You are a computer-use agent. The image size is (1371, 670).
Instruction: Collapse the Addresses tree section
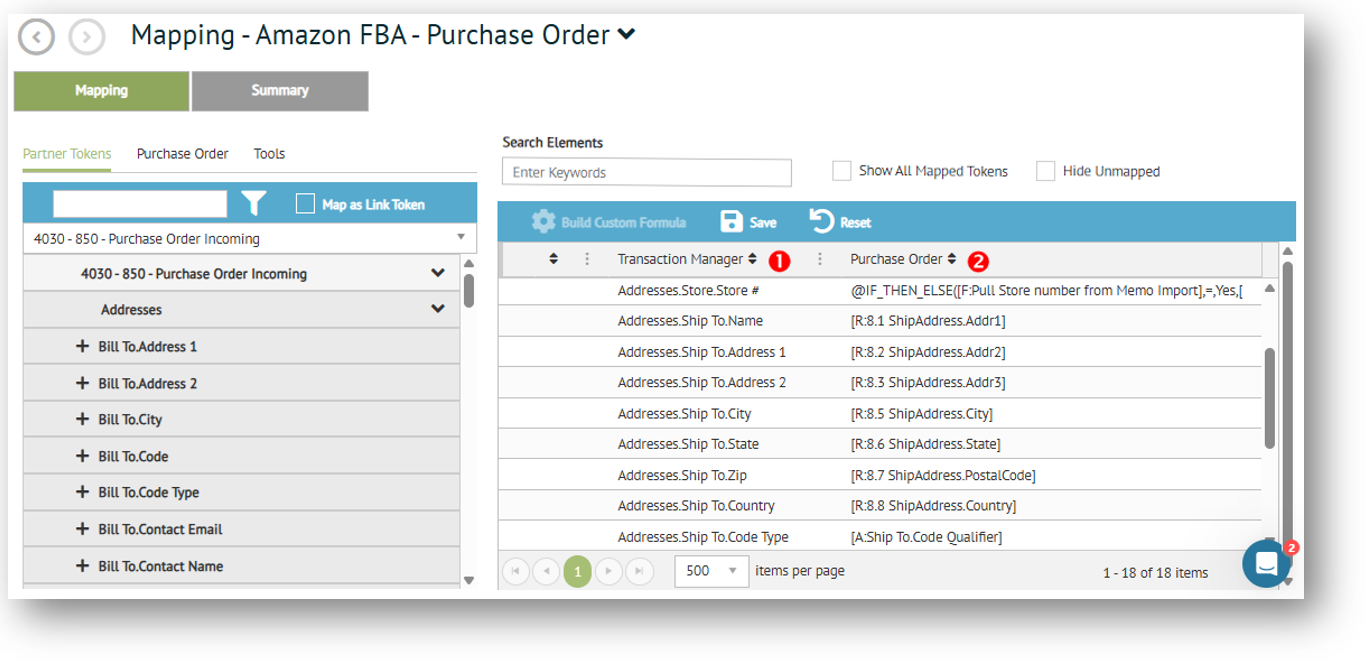tap(437, 310)
